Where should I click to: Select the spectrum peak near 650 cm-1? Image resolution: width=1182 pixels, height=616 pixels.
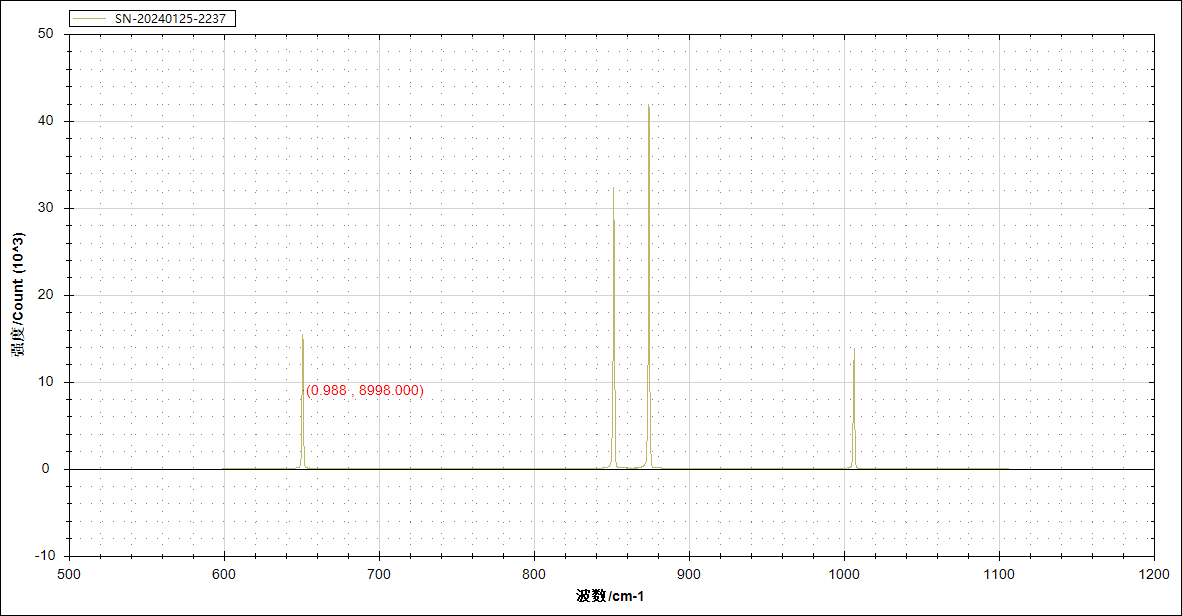[x=302, y=340]
